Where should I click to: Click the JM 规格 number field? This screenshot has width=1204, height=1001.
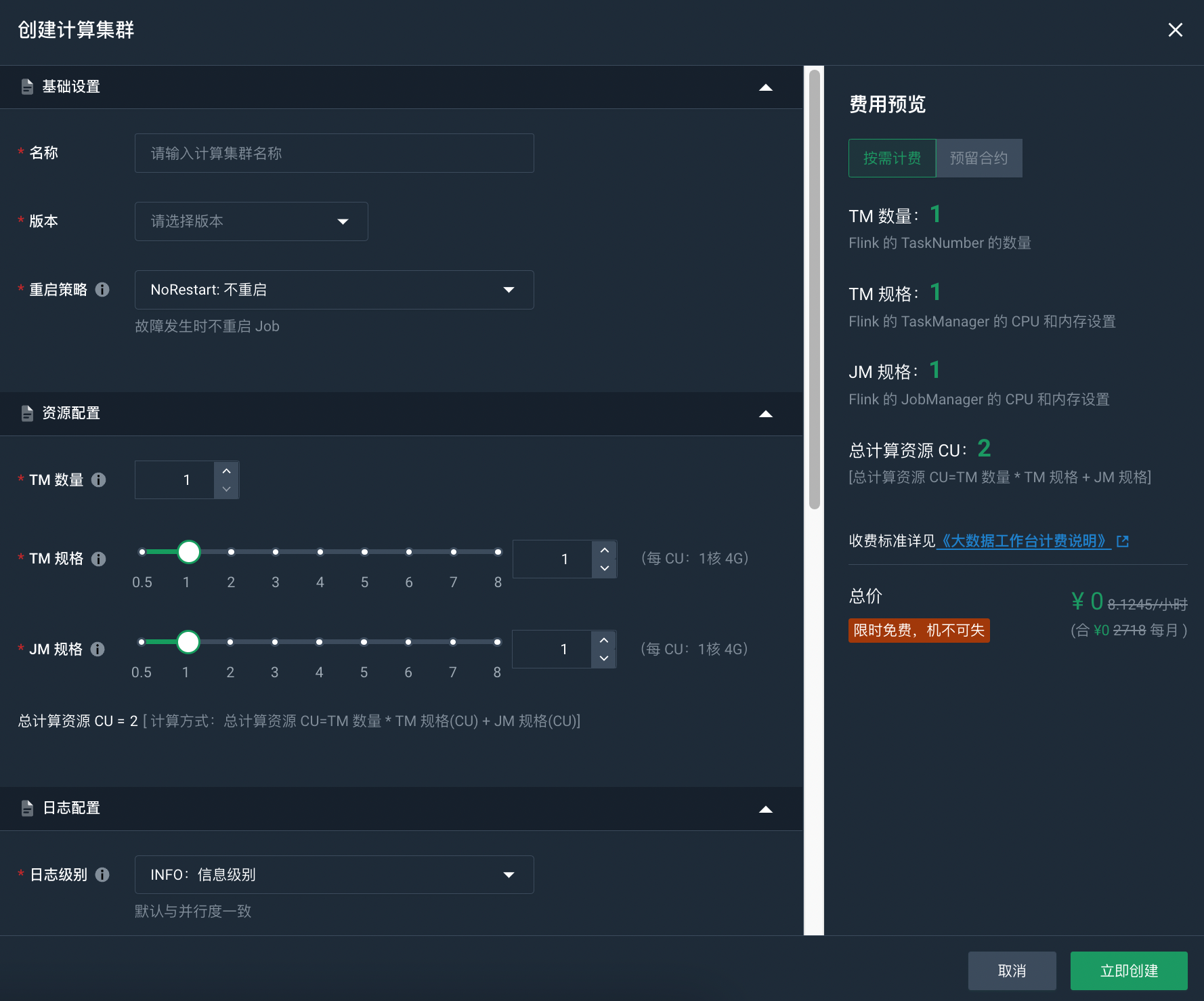pos(552,649)
